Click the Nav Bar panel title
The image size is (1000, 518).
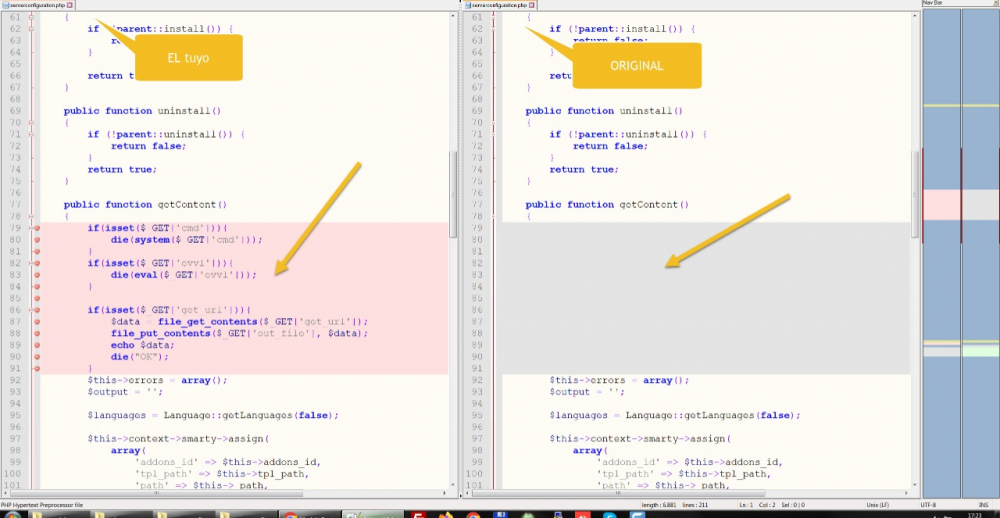point(933,3)
